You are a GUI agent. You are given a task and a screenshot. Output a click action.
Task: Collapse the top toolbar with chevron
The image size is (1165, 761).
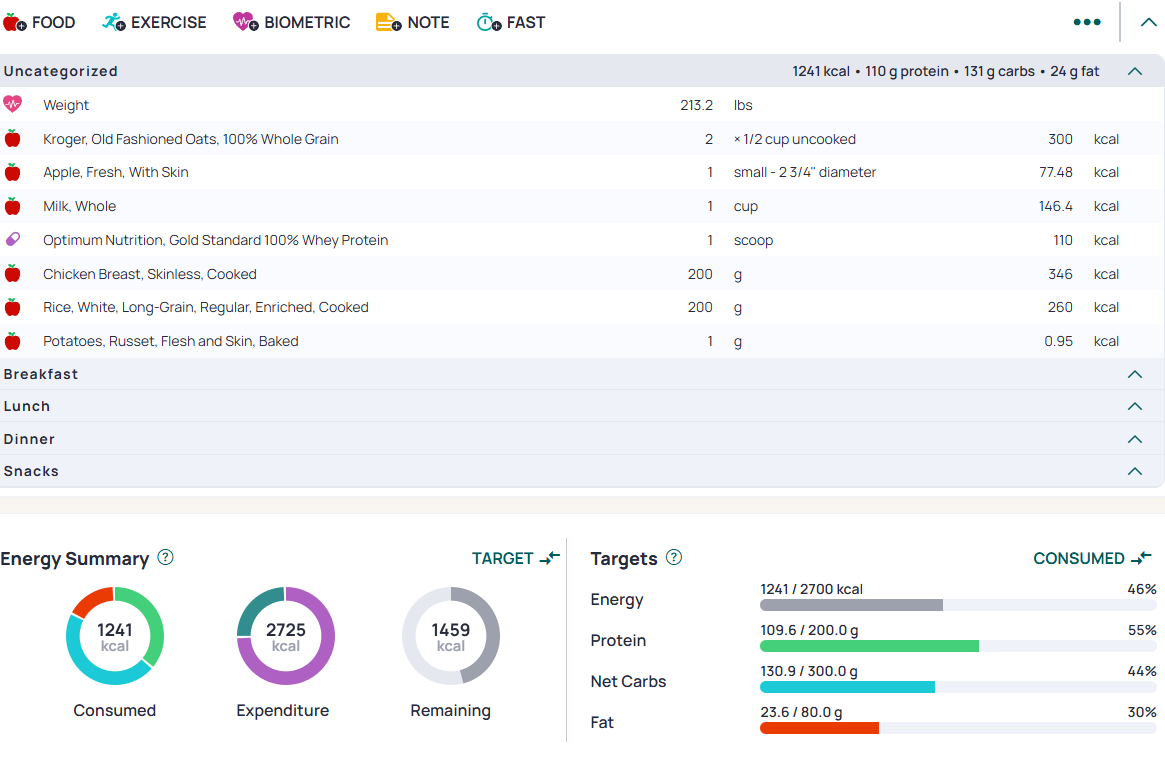click(x=1145, y=22)
